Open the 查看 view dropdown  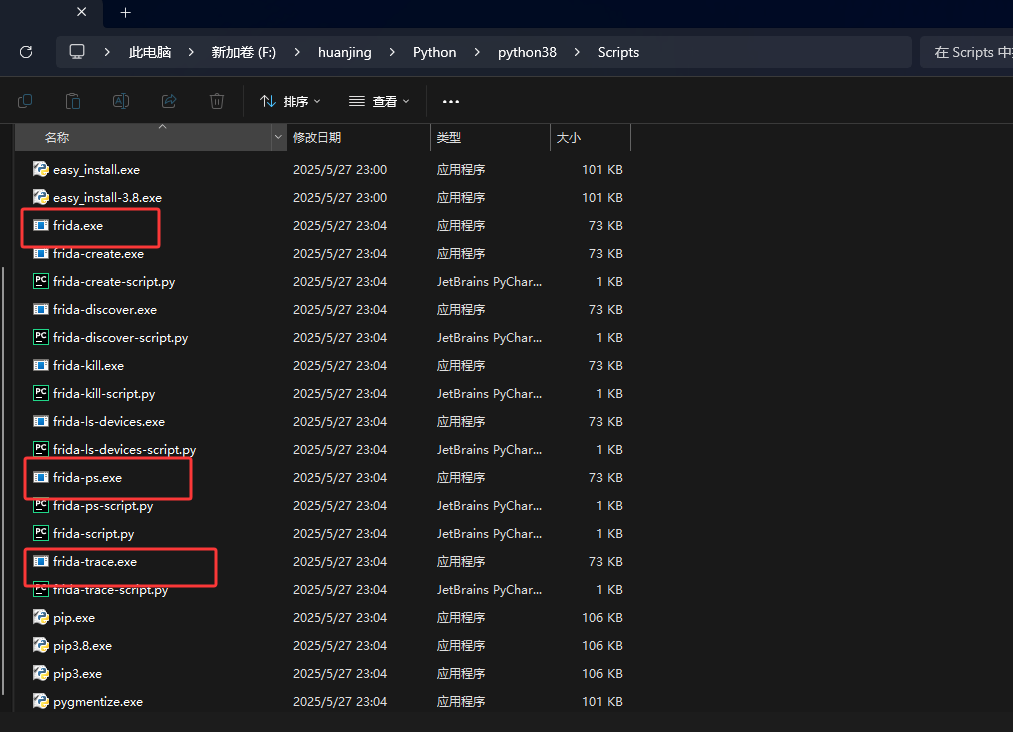[x=379, y=101]
